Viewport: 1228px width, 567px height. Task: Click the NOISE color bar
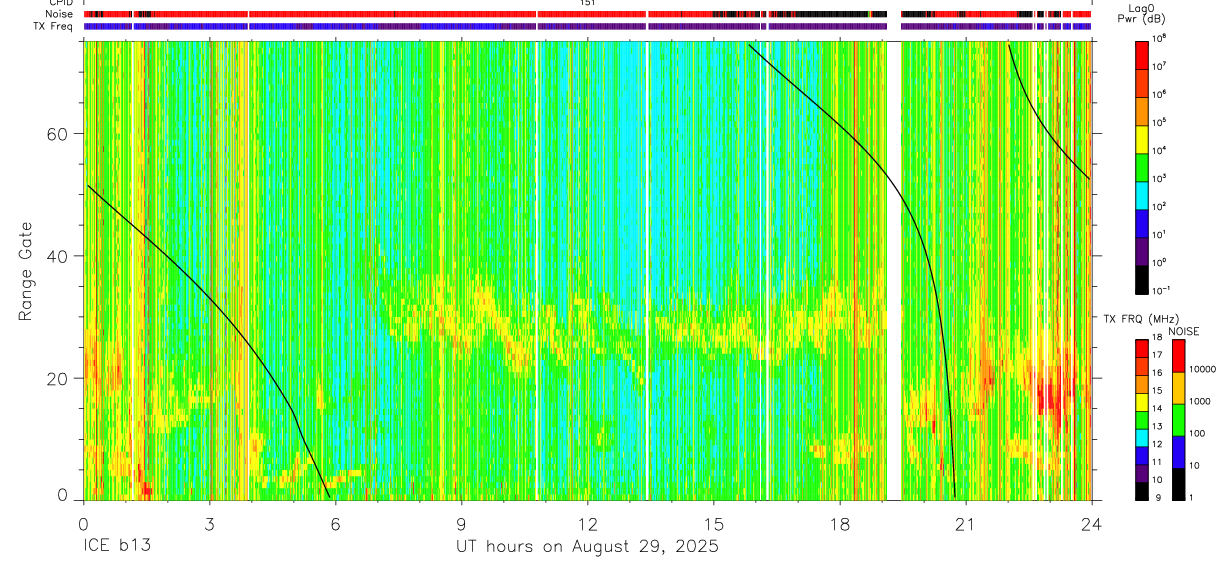(1178, 420)
